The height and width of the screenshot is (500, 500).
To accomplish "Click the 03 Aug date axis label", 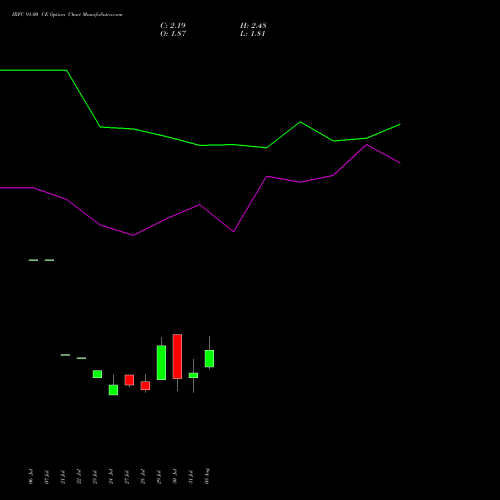I will (x=207, y=476).
